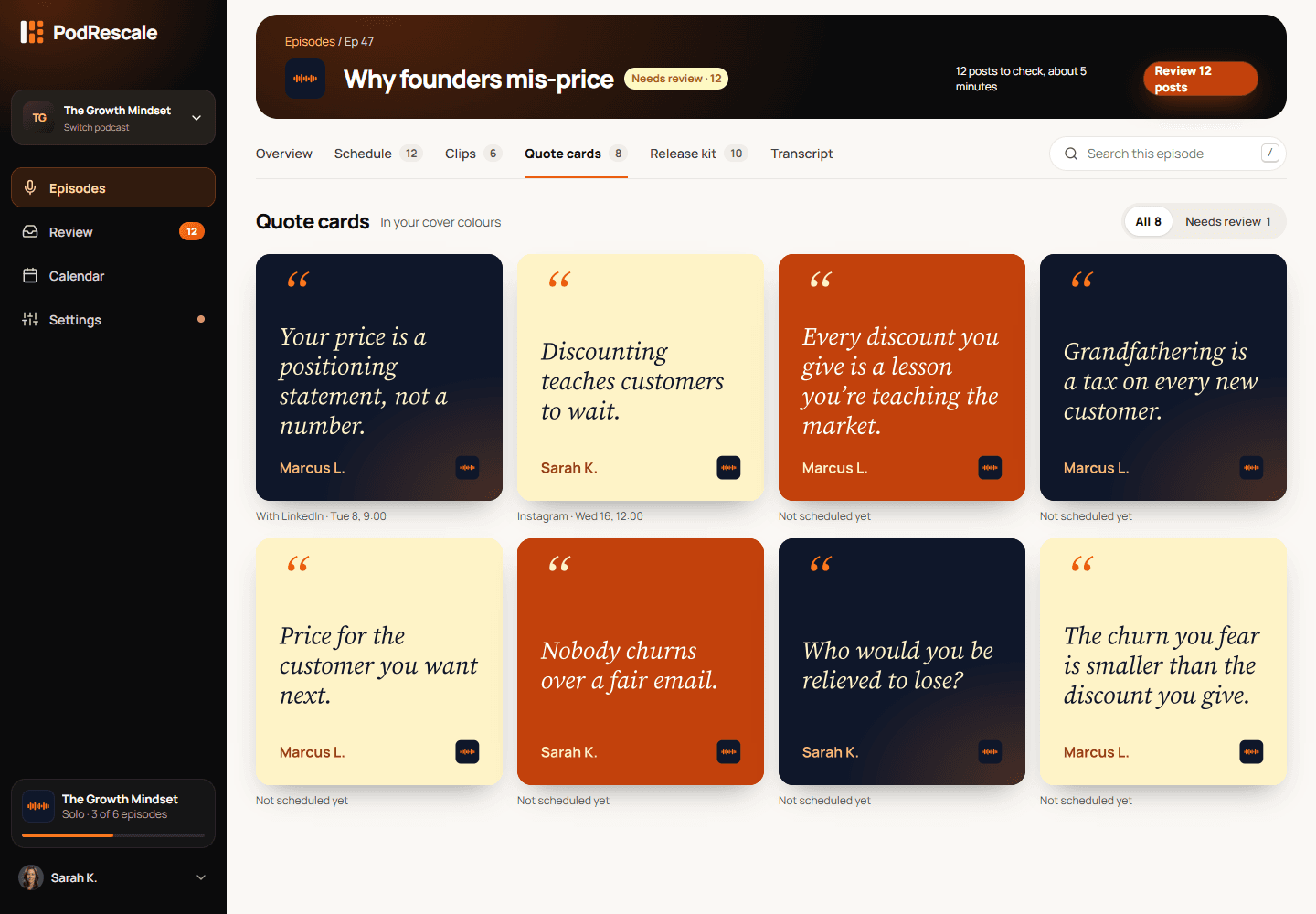Click the waveform cover in bottom podcast card
The height and width of the screenshot is (914, 1316).
(x=38, y=806)
